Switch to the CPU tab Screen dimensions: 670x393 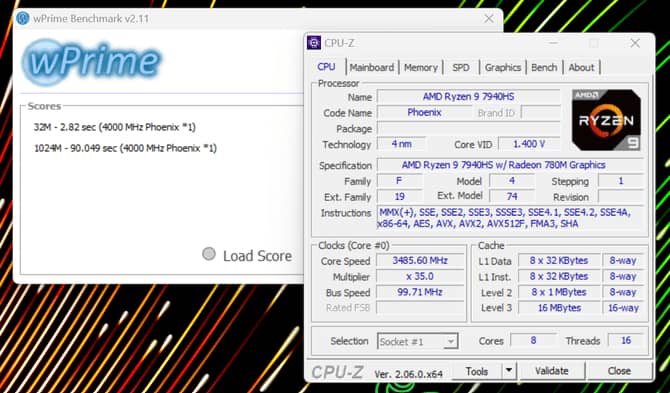click(x=326, y=67)
